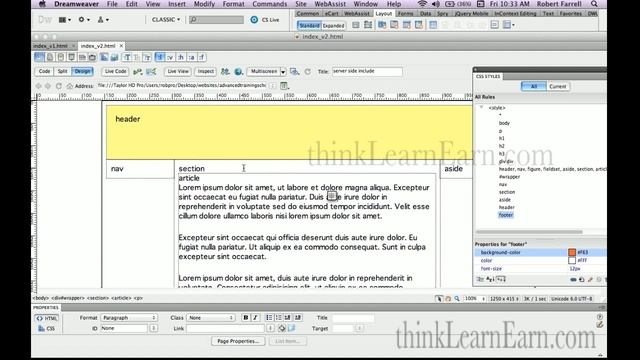The height and width of the screenshot is (360, 640).
Task: Select the Spry tab in Insert bar
Action: (x=442, y=13)
